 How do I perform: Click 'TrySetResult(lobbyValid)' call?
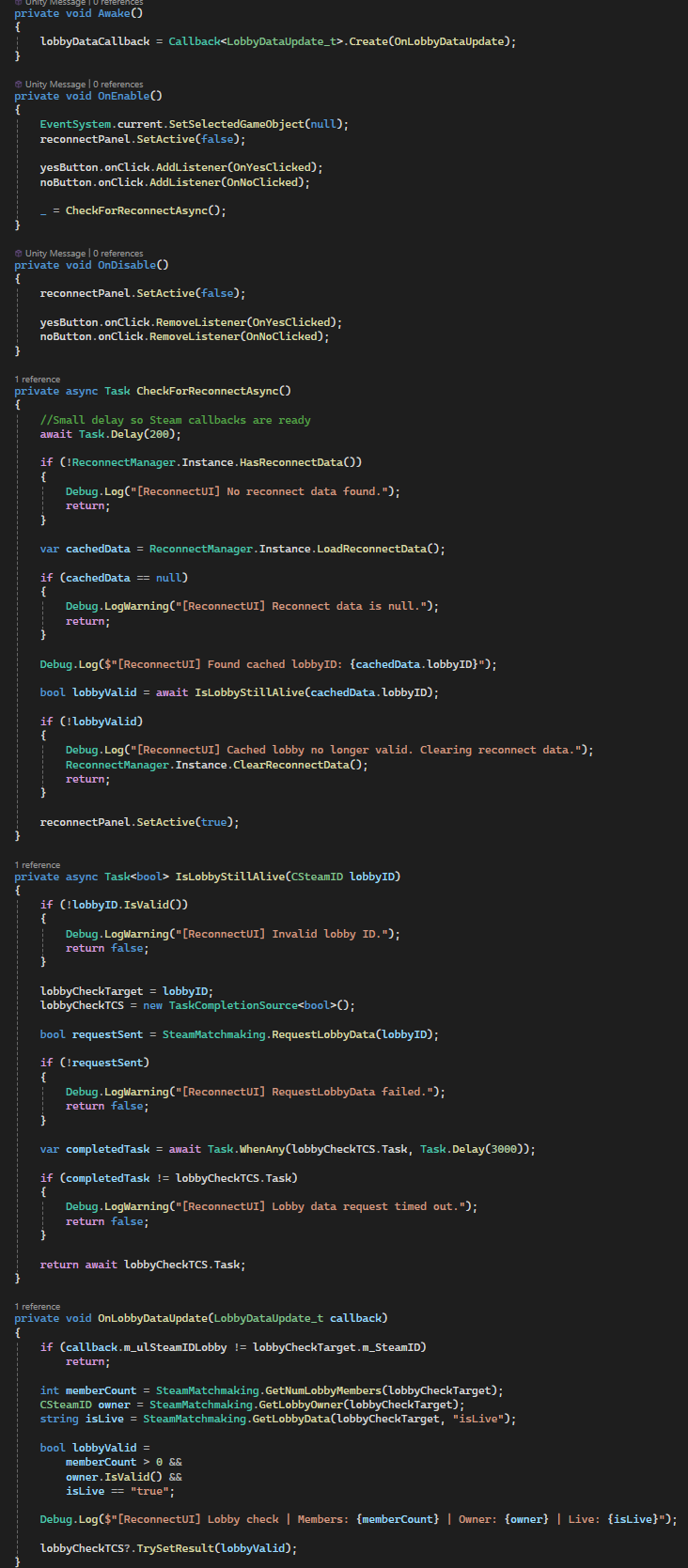(216, 1548)
